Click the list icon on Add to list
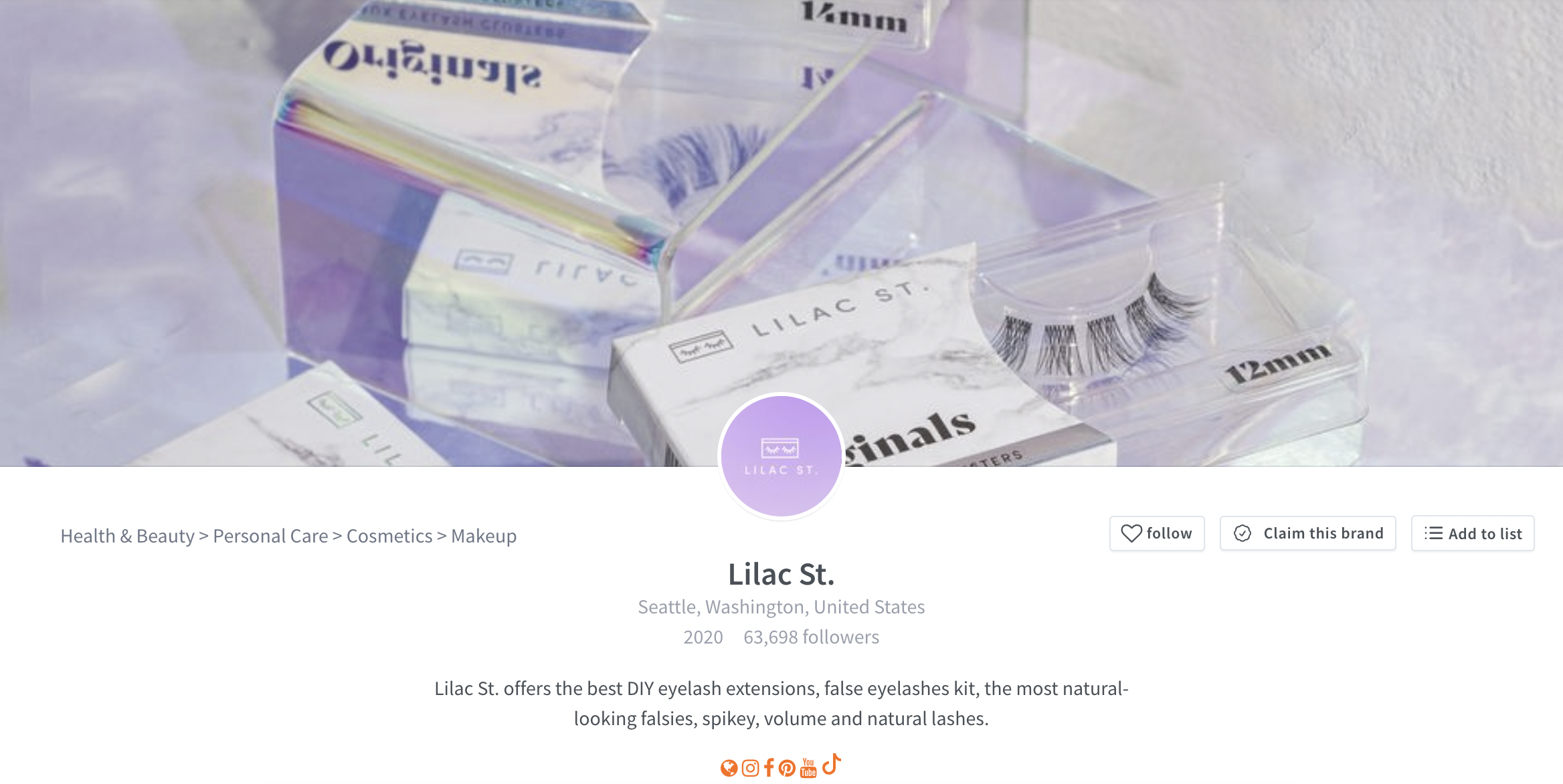 click(x=1433, y=533)
